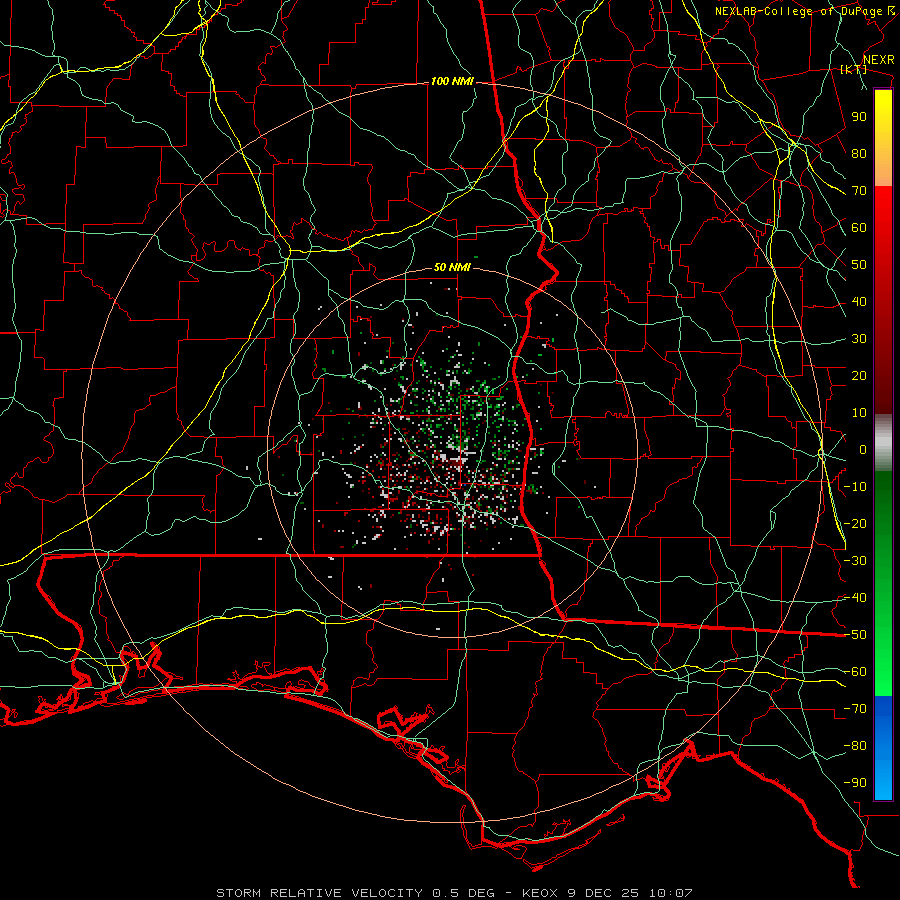Click the 50 NMI range ring label
The width and height of the screenshot is (900, 900).
point(452,267)
